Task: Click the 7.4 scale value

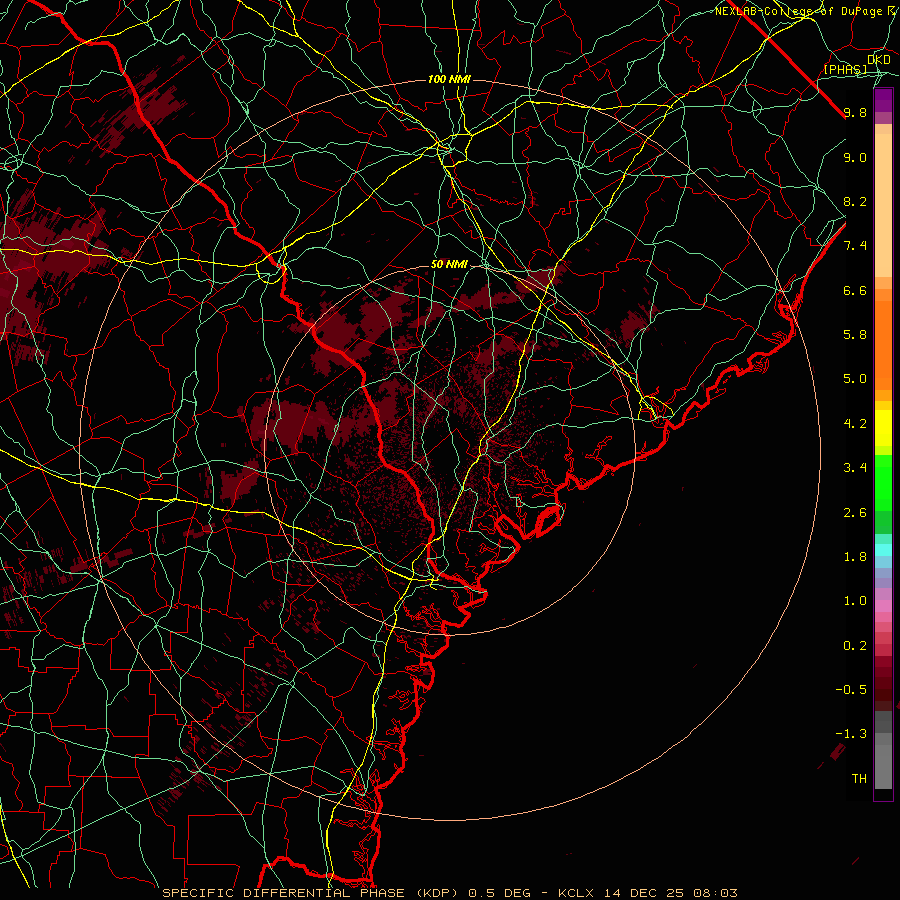Action: coord(855,246)
